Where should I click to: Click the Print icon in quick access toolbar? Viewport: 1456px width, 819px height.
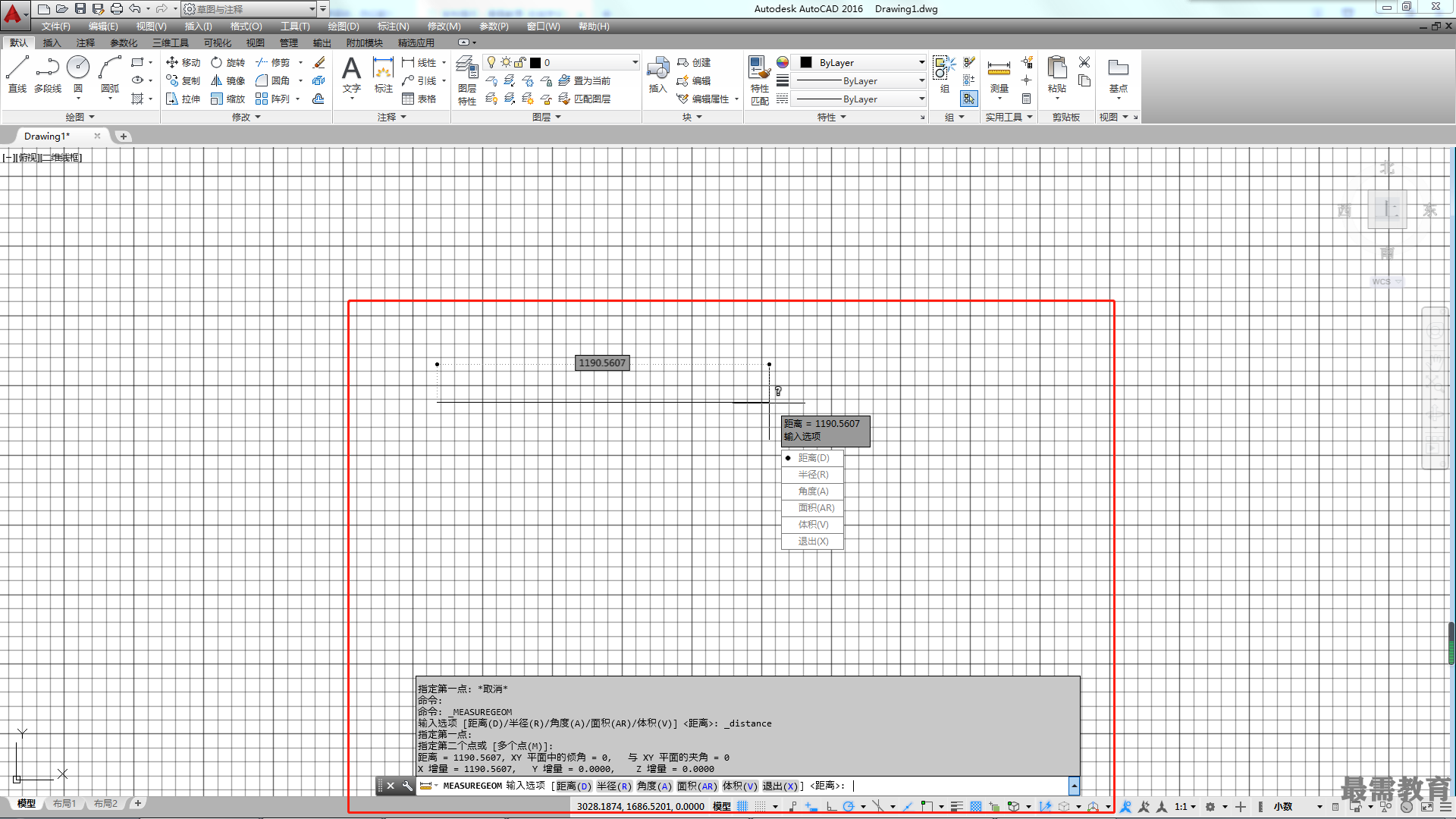[x=116, y=8]
